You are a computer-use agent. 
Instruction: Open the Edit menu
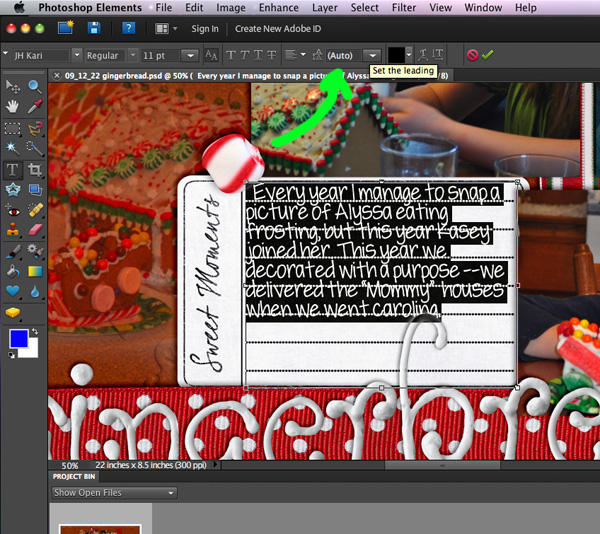(194, 8)
